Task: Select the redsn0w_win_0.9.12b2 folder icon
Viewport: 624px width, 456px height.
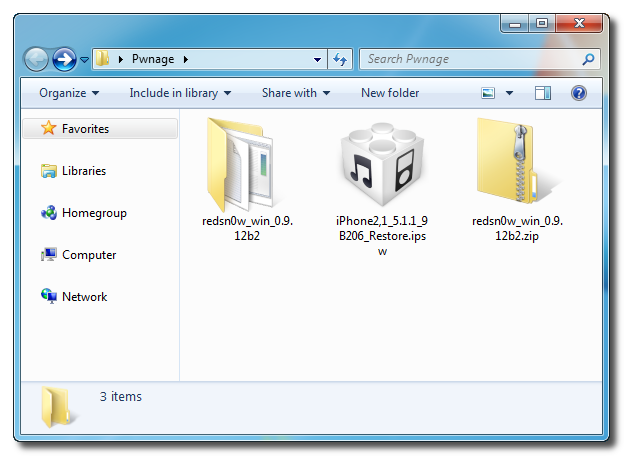Action: (243, 164)
